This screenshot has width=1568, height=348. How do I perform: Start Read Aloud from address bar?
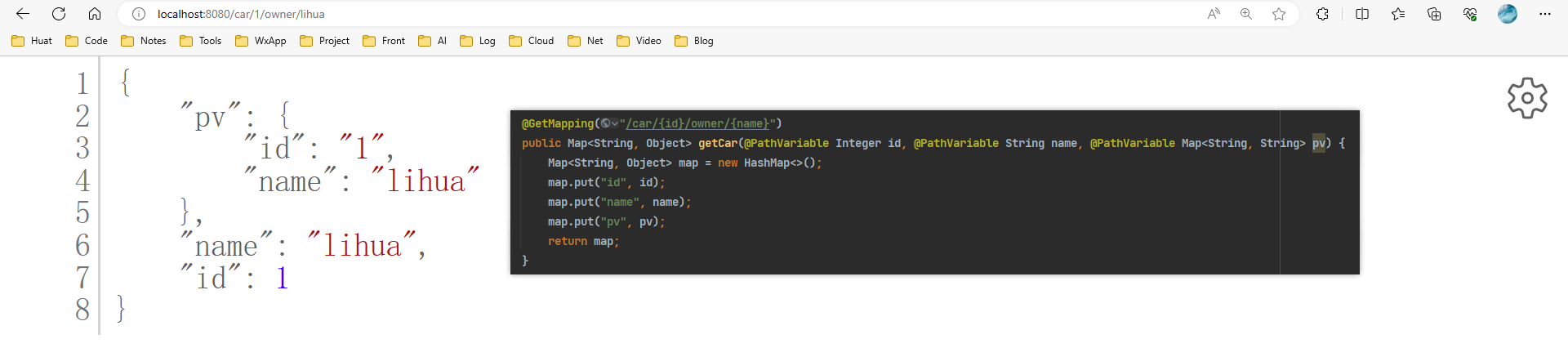coord(1214,14)
